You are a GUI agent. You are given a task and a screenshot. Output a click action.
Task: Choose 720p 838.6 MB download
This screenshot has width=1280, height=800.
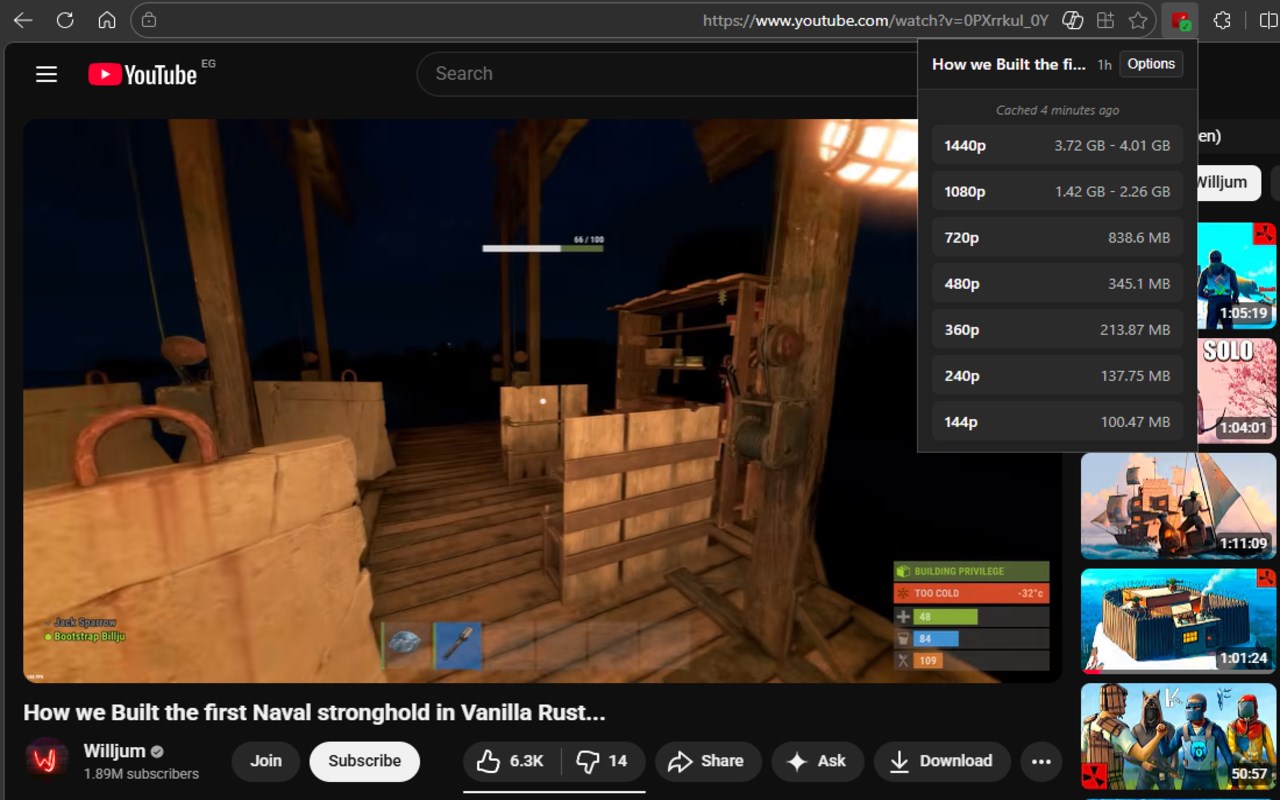click(x=1057, y=237)
